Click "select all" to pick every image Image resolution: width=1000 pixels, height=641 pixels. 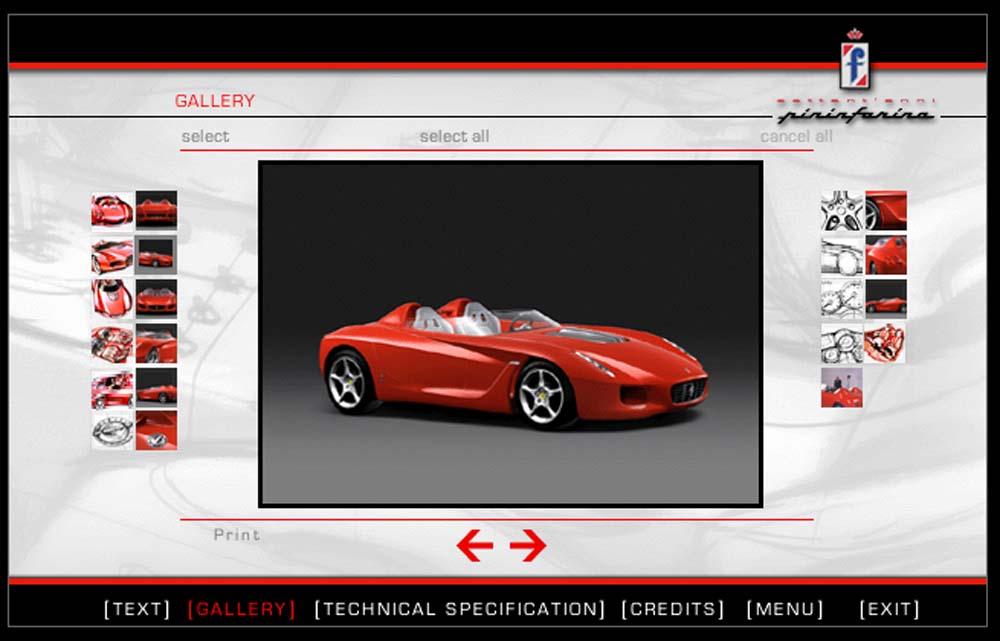(454, 136)
